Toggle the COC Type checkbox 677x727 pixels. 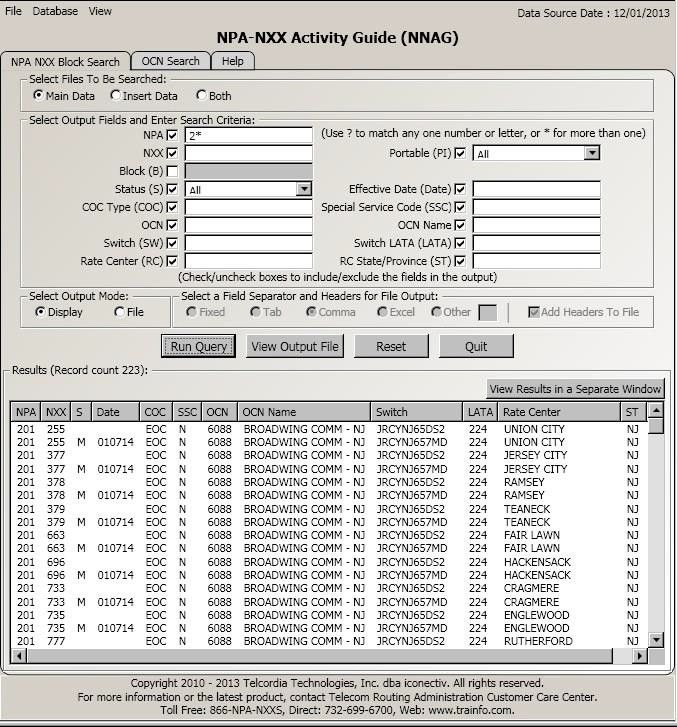point(172,207)
